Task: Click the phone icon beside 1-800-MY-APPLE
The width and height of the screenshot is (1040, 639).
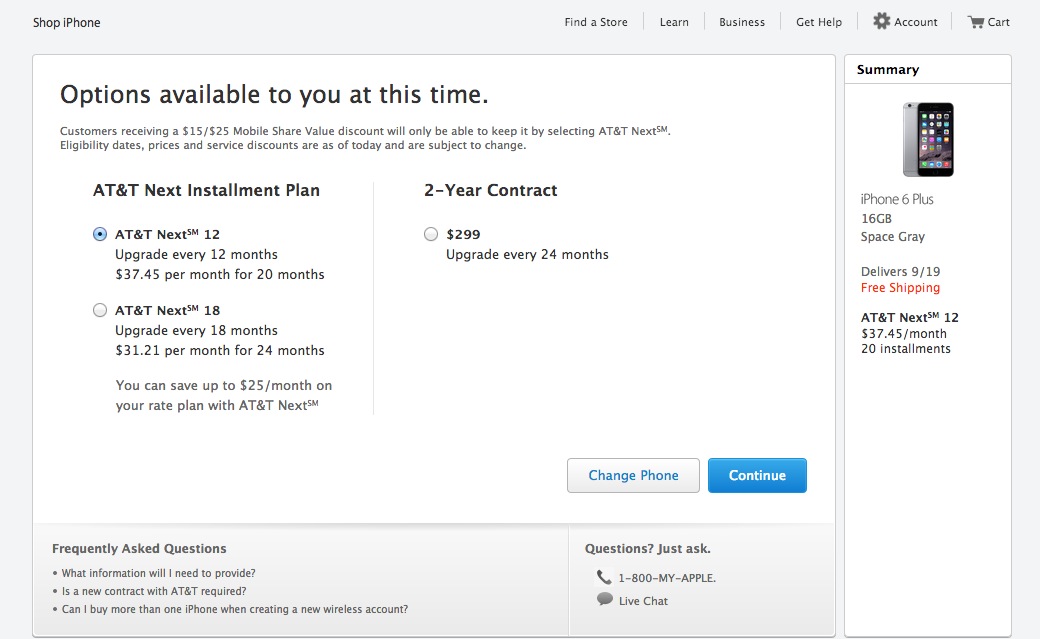Action: [604, 577]
